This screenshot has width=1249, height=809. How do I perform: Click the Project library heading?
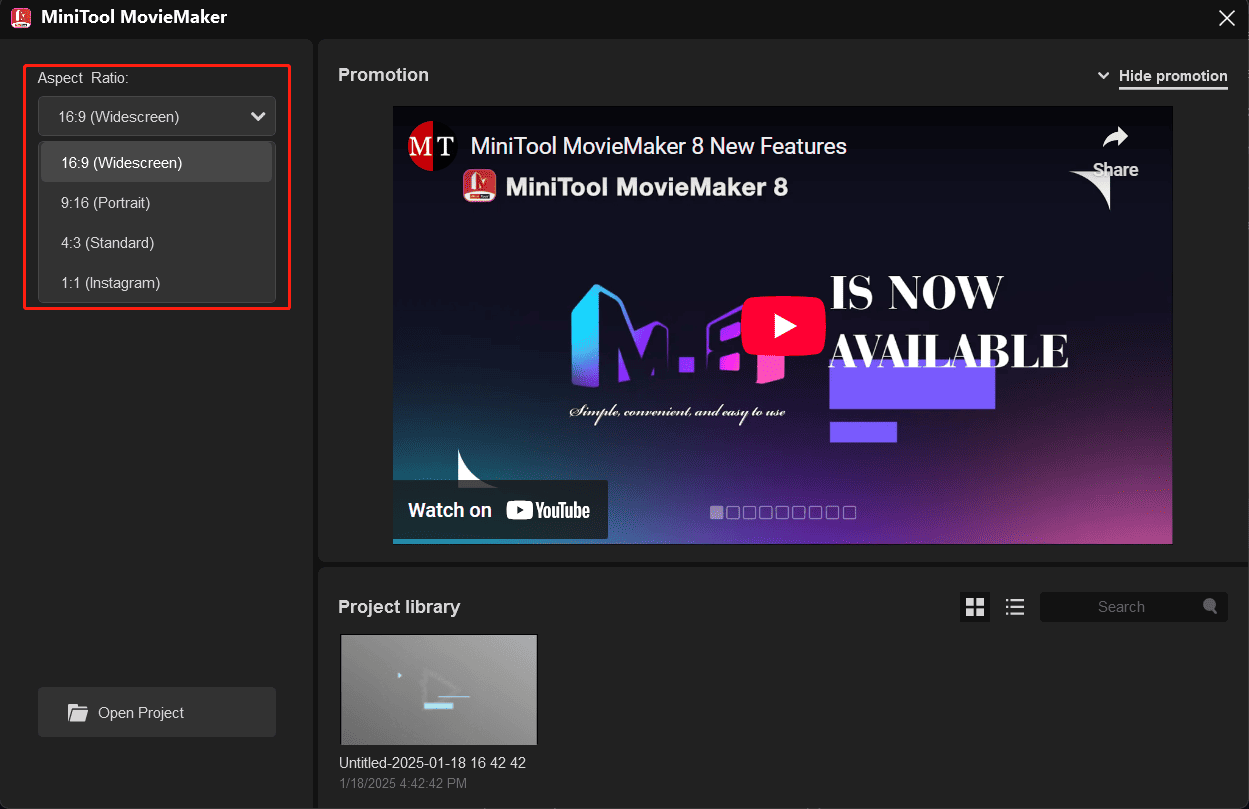point(399,607)
